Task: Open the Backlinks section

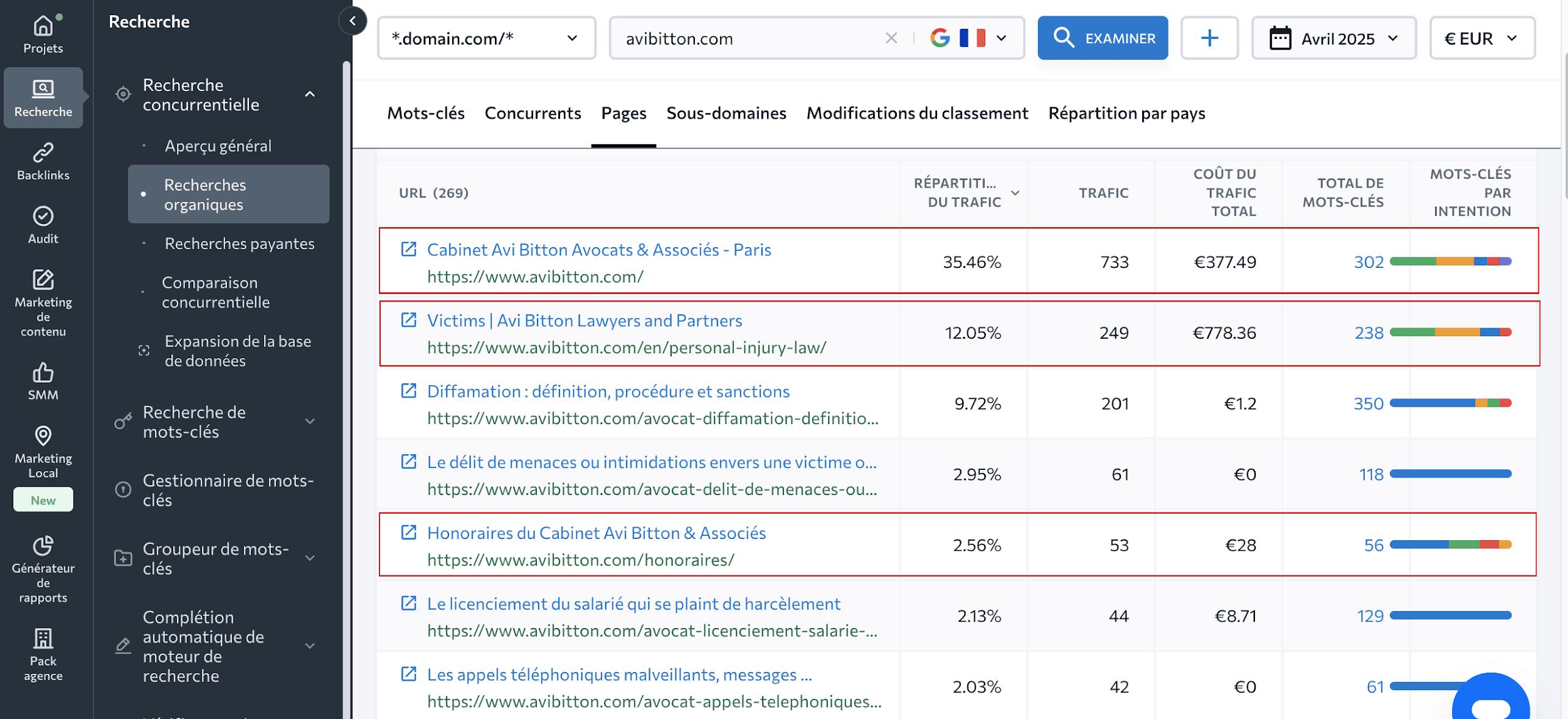Action: click(x=43, y=161)
